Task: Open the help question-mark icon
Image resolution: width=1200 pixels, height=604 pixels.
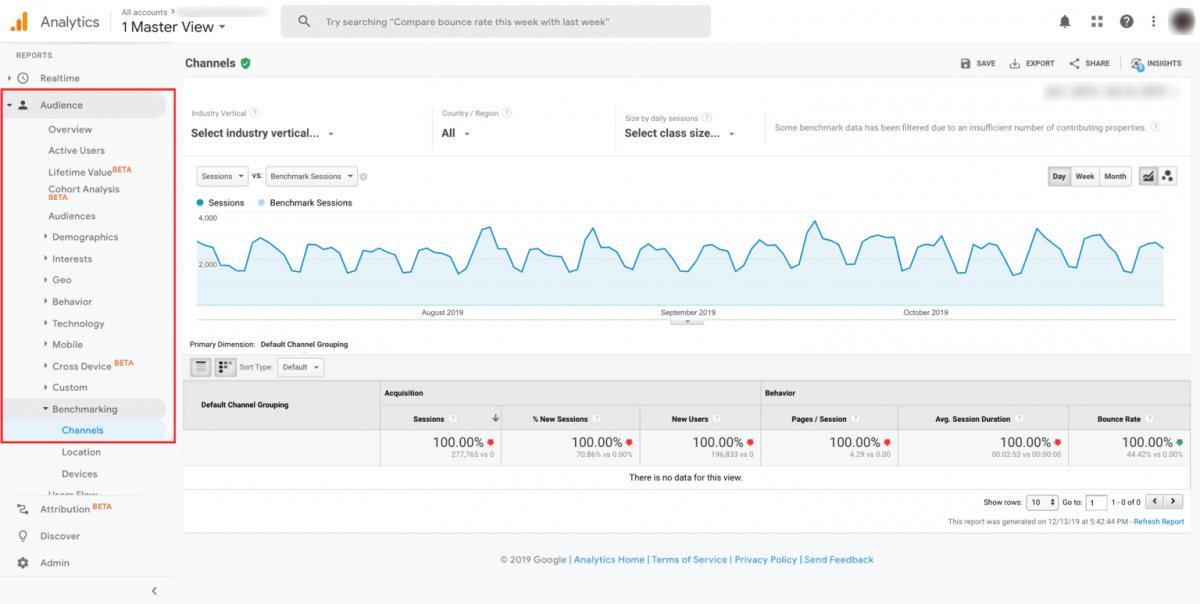Action: [x=1127, y=21]
